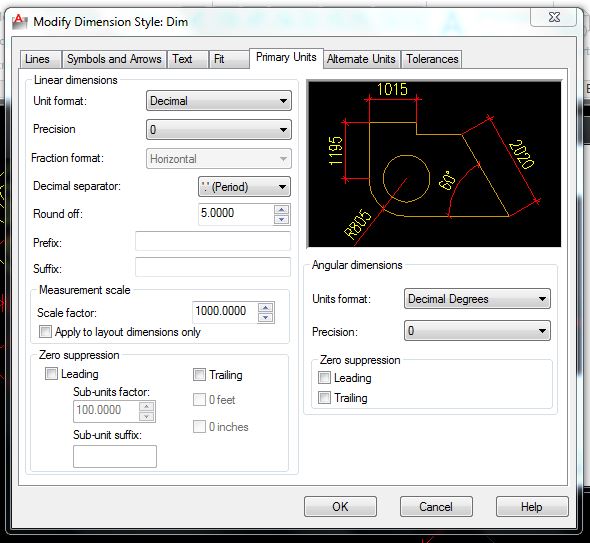This screenshot has width=590, height=543.
Task: Select the Primary Units tab
Action: click(x=286, y=58)
